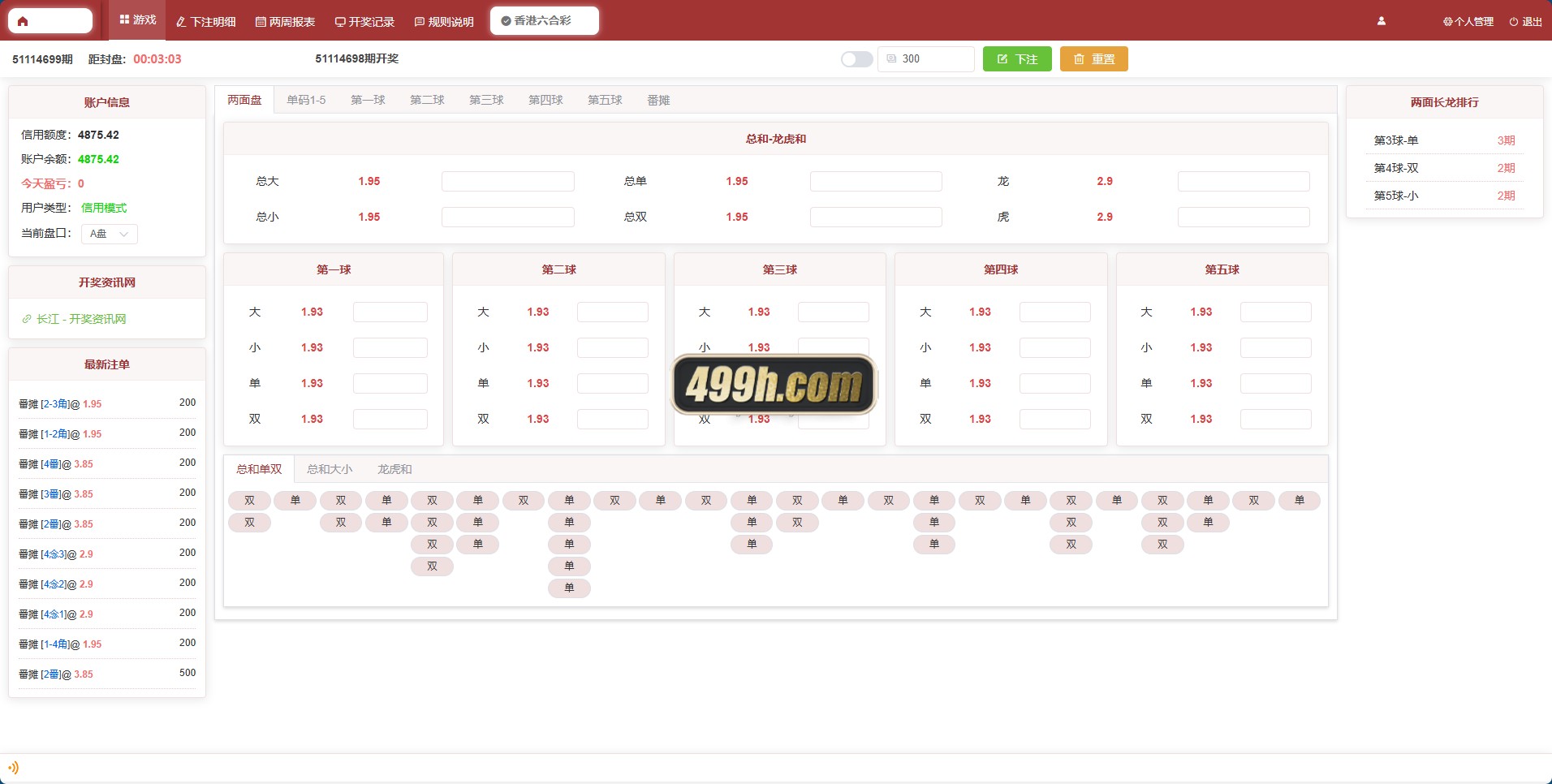Click the 总单 bet input field

pos(876,181)
